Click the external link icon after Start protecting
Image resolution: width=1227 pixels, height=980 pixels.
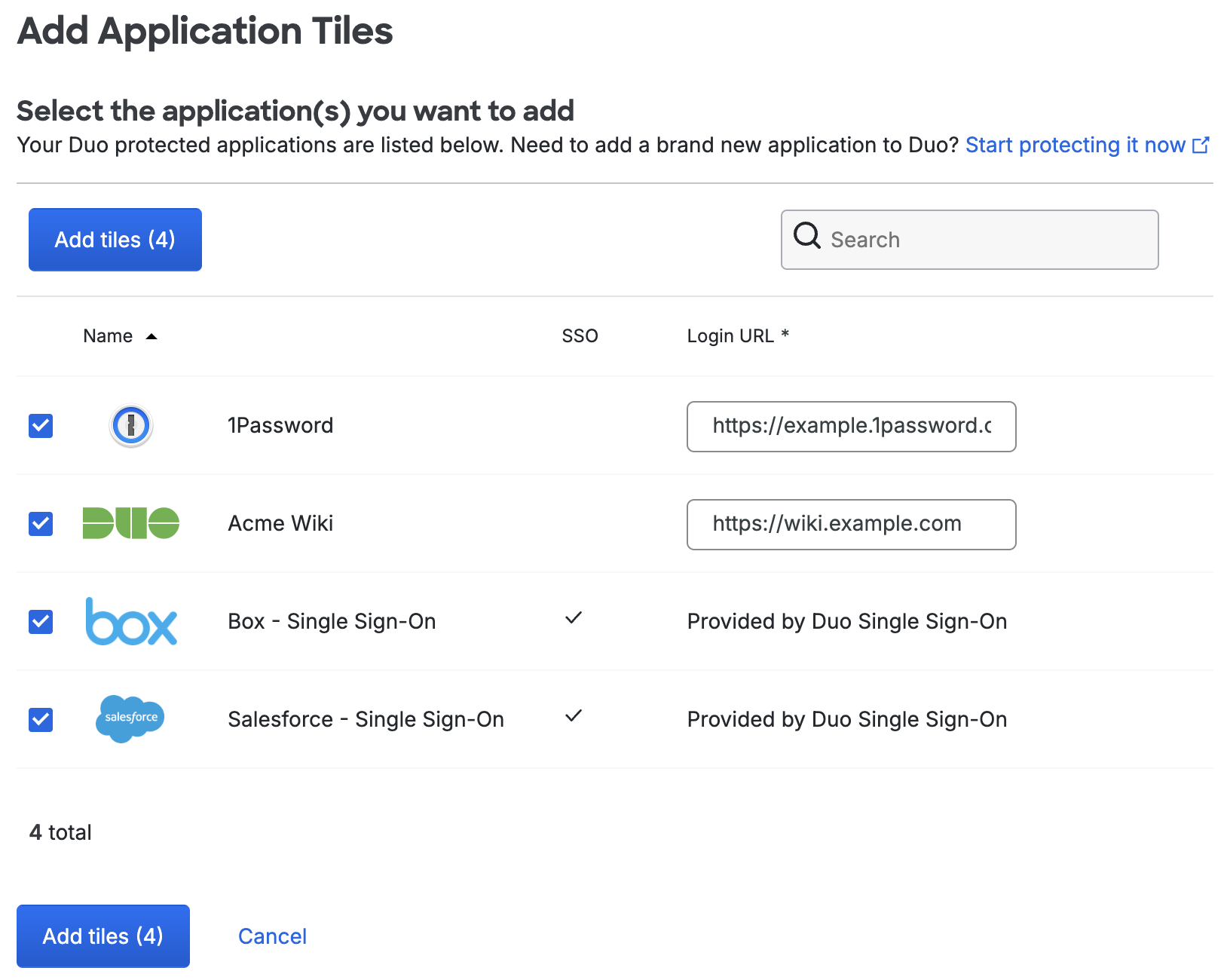pyautogui.click(x=1201, y=145)
